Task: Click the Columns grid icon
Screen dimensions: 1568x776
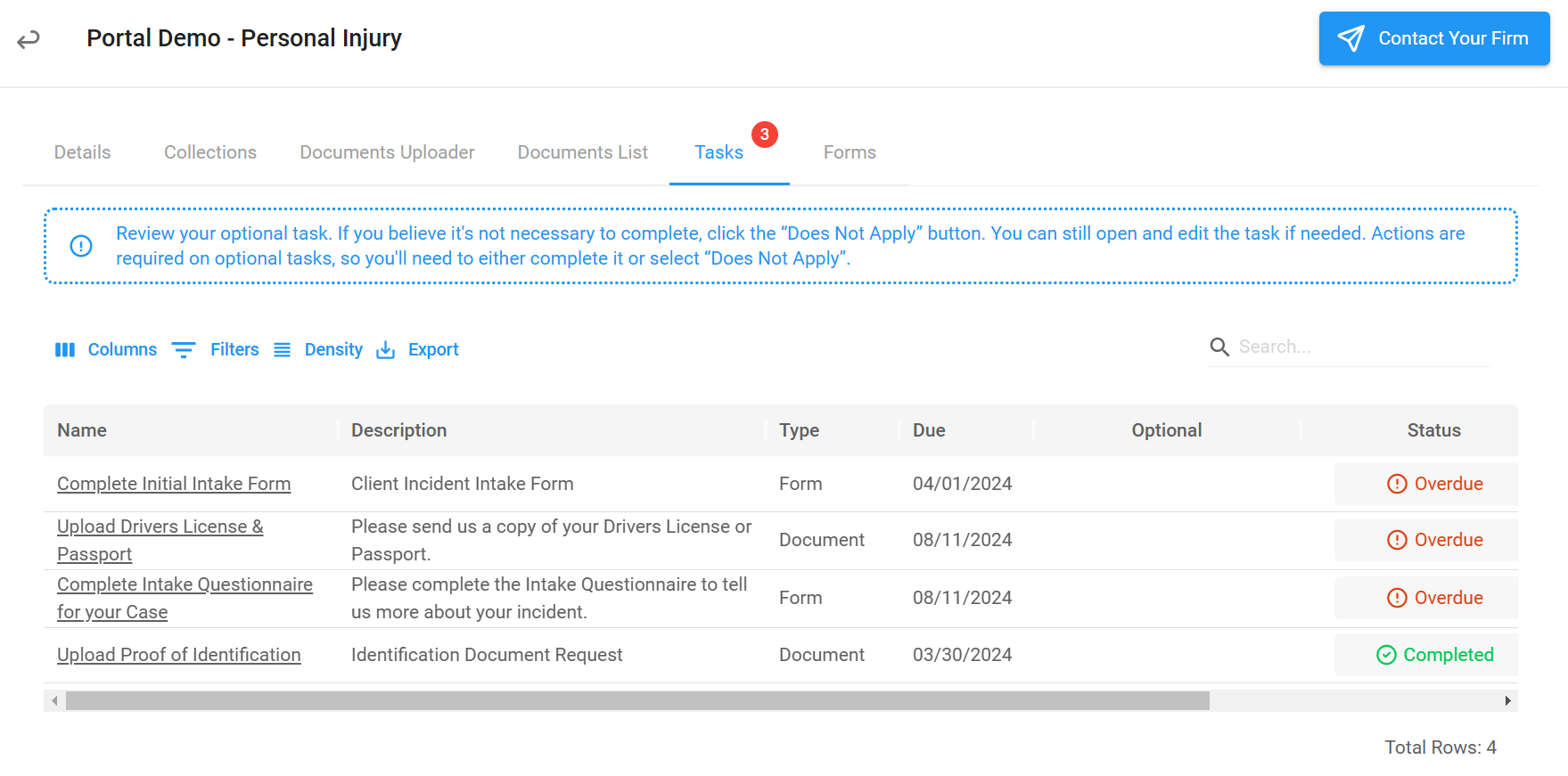Action: pyautogui.click(x=65, y=350)
